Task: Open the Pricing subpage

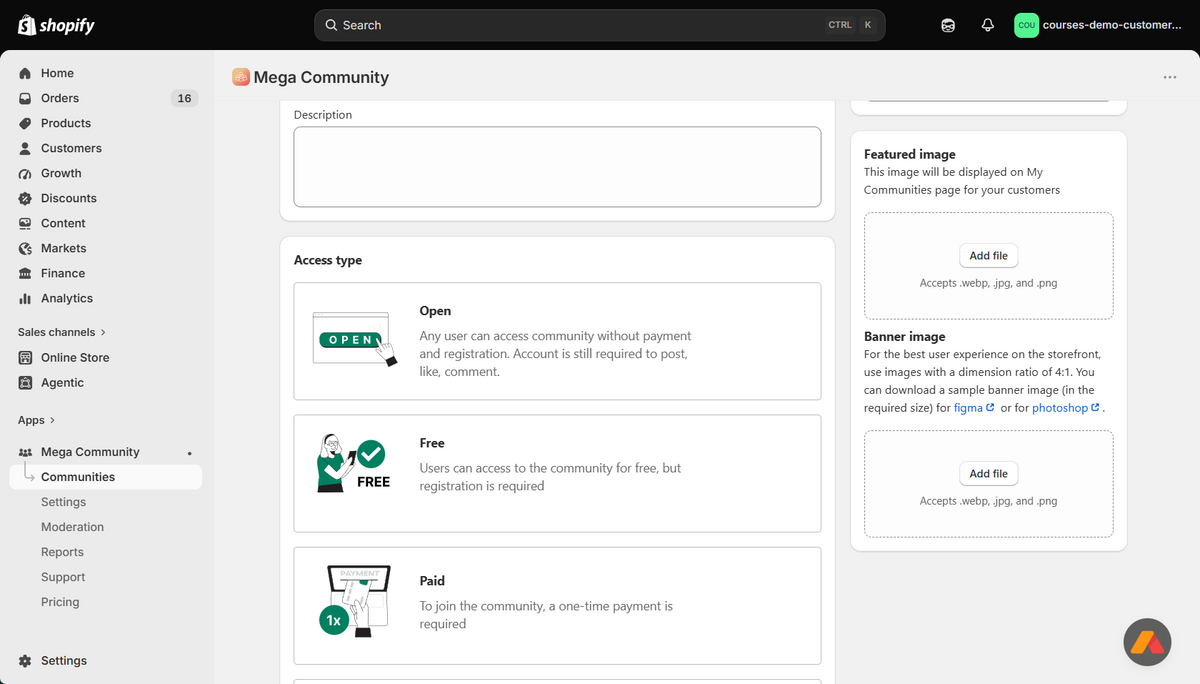Action: pyautogui.click(x=60, y=602)
